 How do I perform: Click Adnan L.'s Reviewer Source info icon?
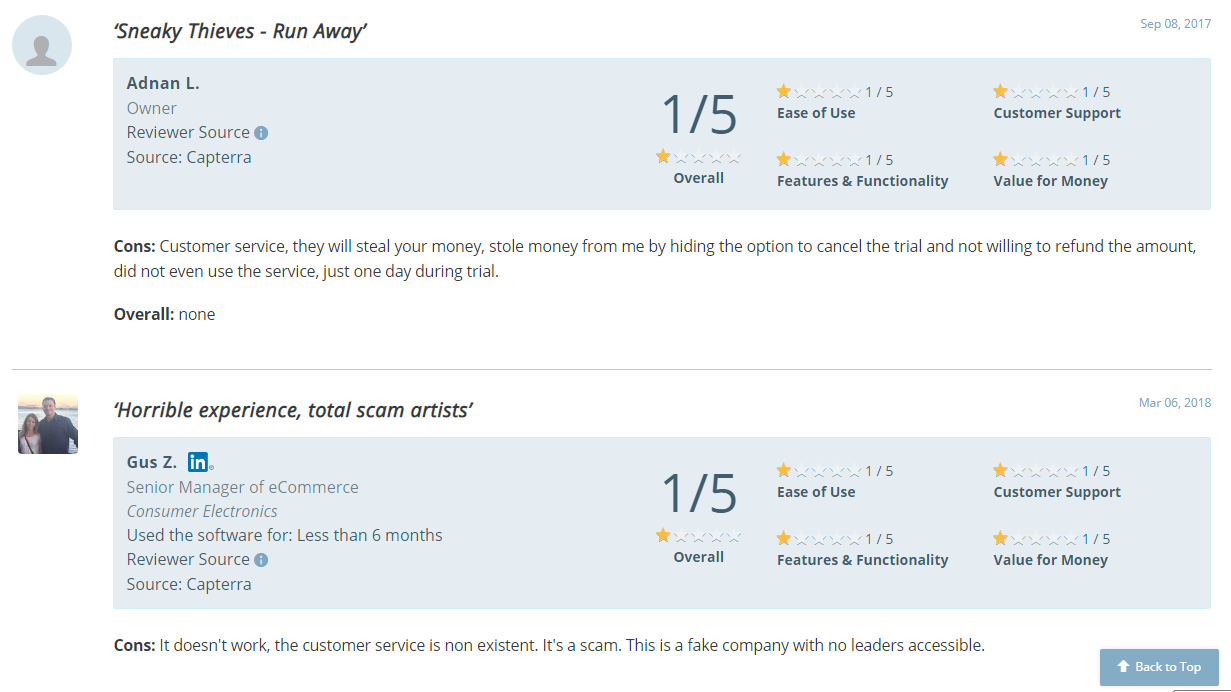tap(261, 133)
